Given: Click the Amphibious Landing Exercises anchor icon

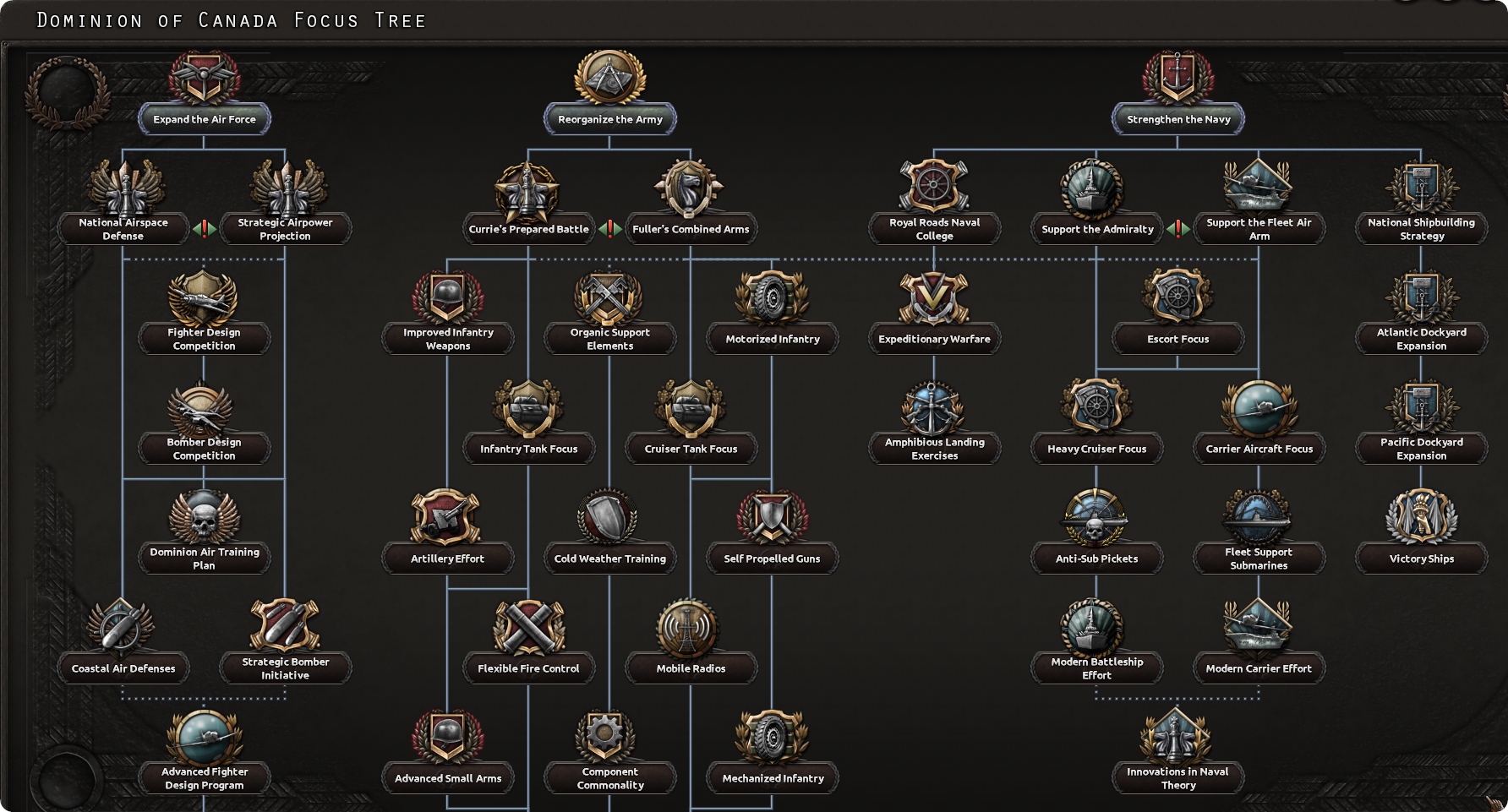Looking at the screenshot, I should [933, 407].
